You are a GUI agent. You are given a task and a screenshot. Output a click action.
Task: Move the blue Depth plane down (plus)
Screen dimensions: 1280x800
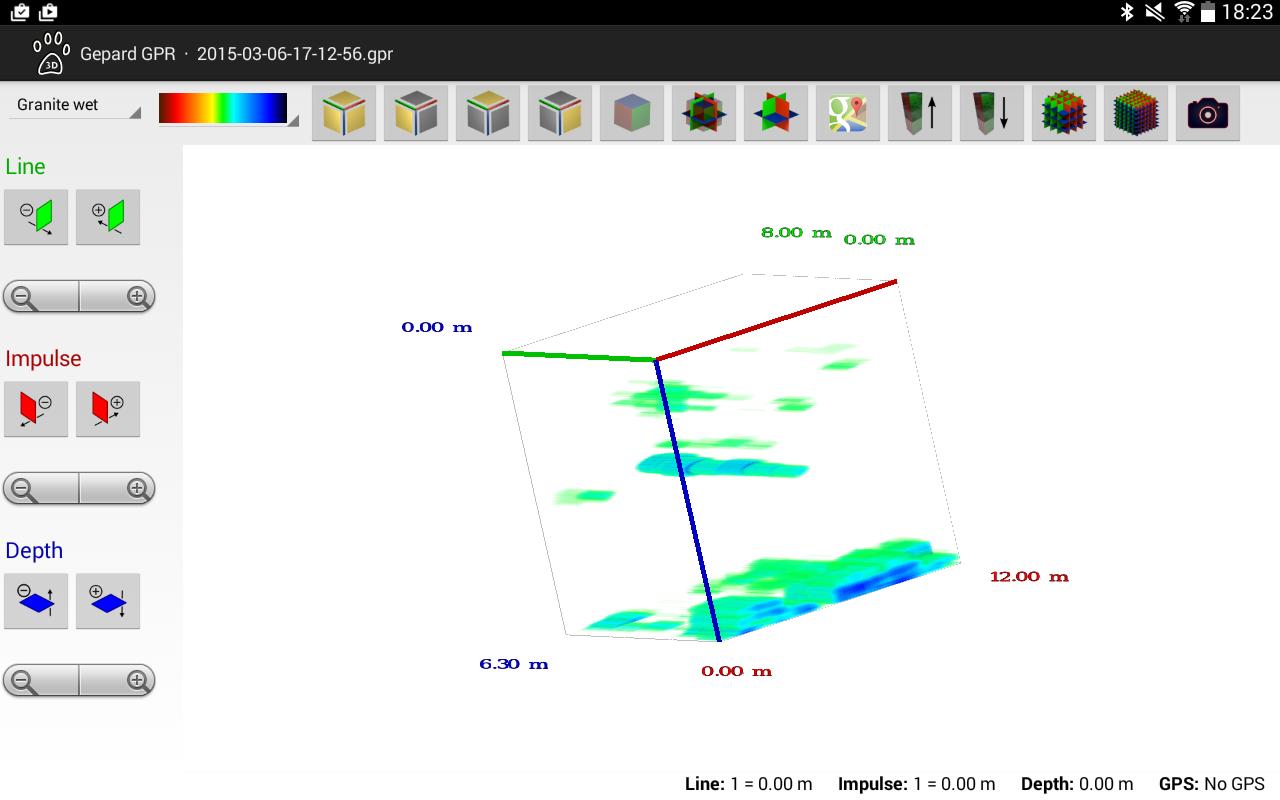click(x=108, y=601)
